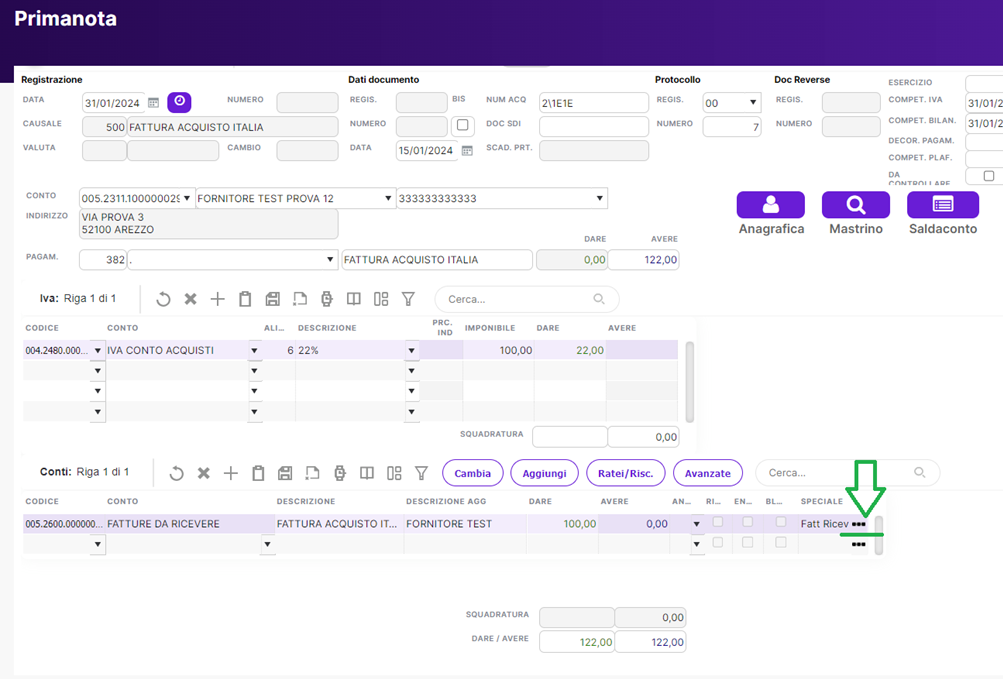Open the Avanzate options
The width and height of the screenshot is (1003, 679).
tap(707, 473)
